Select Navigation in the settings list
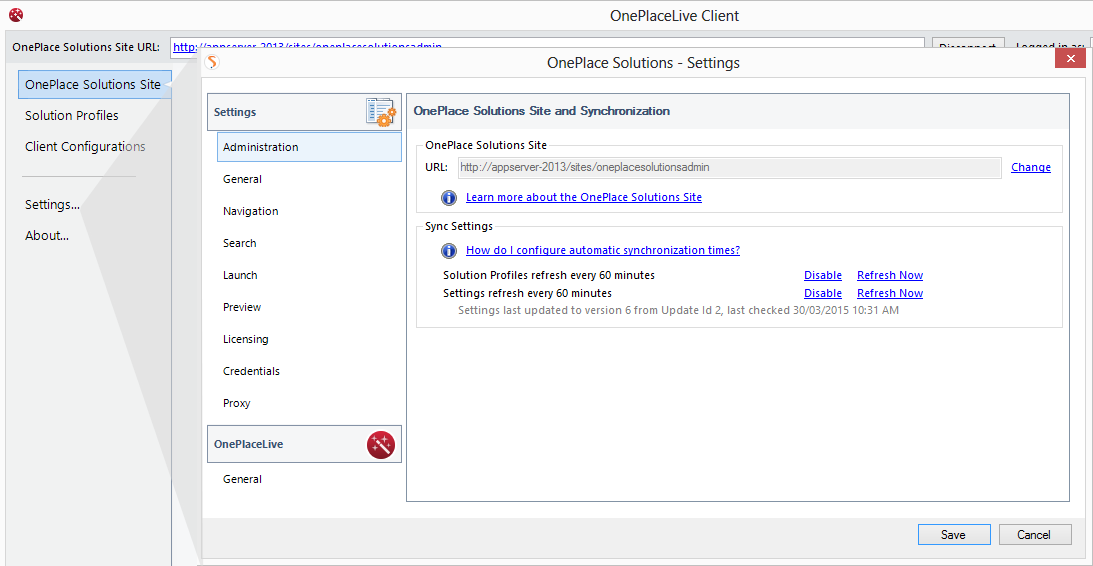The height and width of the screenshot is (566, 1093). tap(251, 211)
